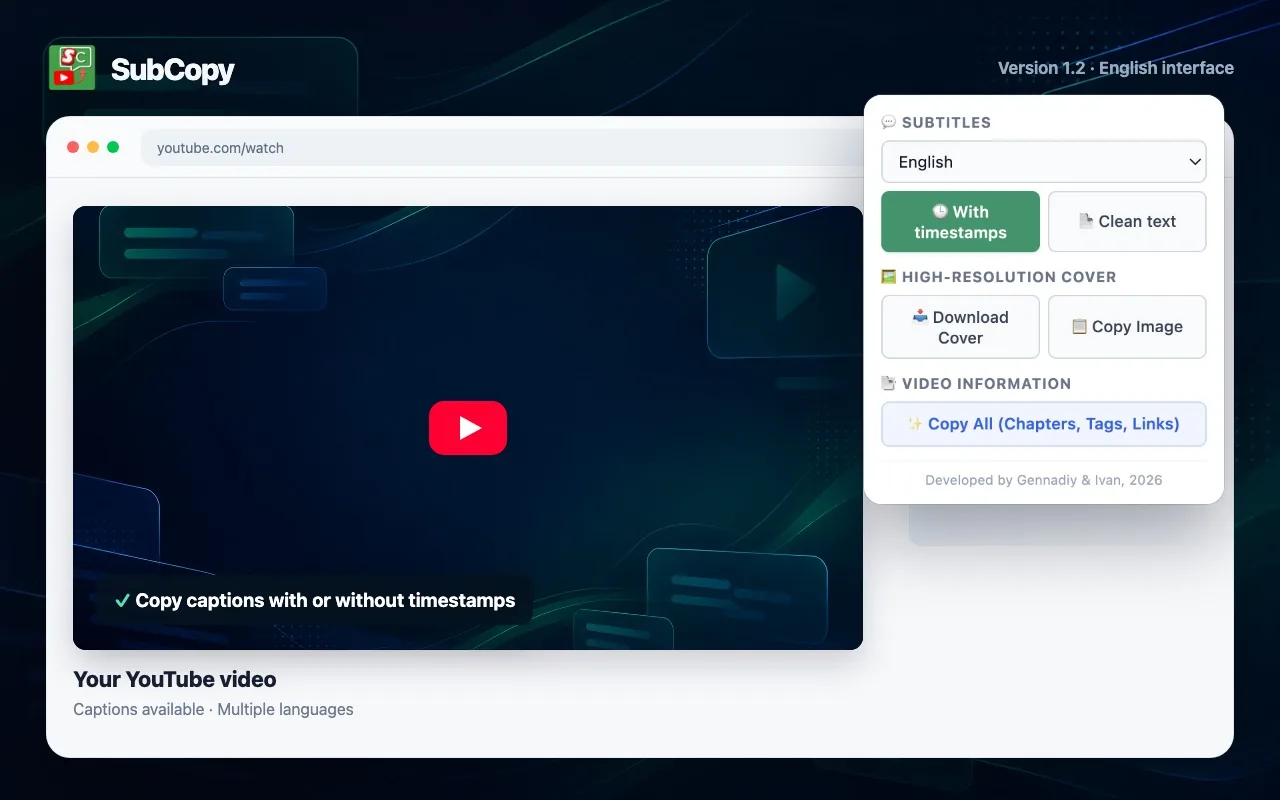Viewport: 1280px width, 800px height.
Task: Click Developed by Gennadiy & Ivan, 2026
Action: [1043, 480]
